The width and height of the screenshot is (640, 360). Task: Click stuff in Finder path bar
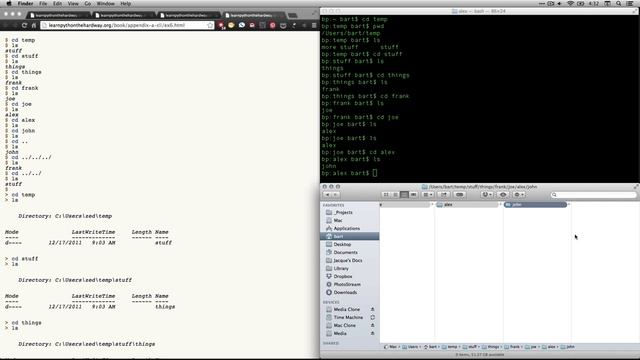(470, 347)
